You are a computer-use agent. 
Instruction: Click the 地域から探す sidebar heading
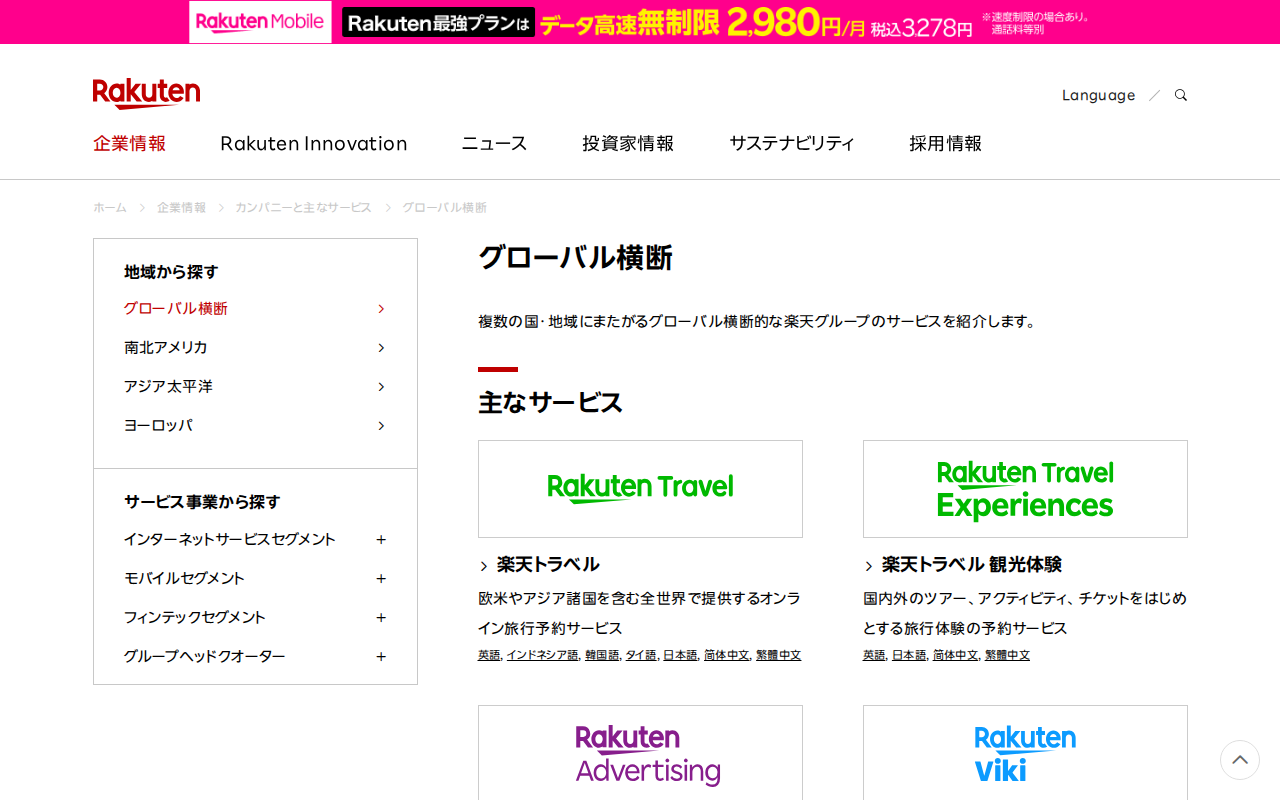[171, 272]
